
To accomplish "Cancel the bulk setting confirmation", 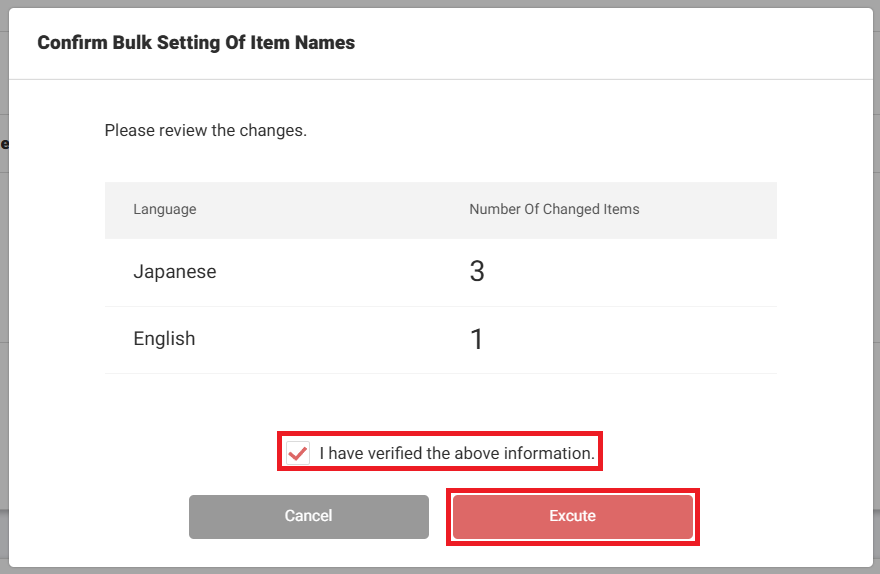I will [x=308, y=516].
